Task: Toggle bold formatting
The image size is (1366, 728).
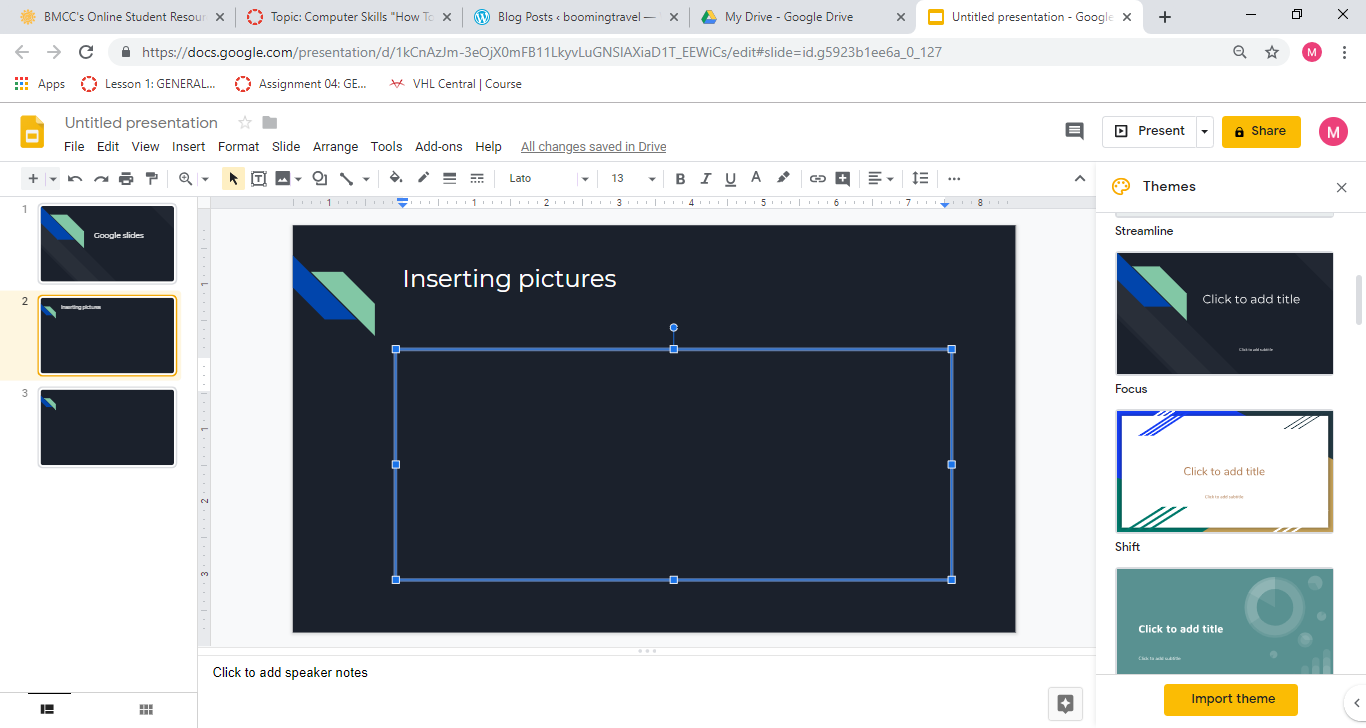Action: 680,179
